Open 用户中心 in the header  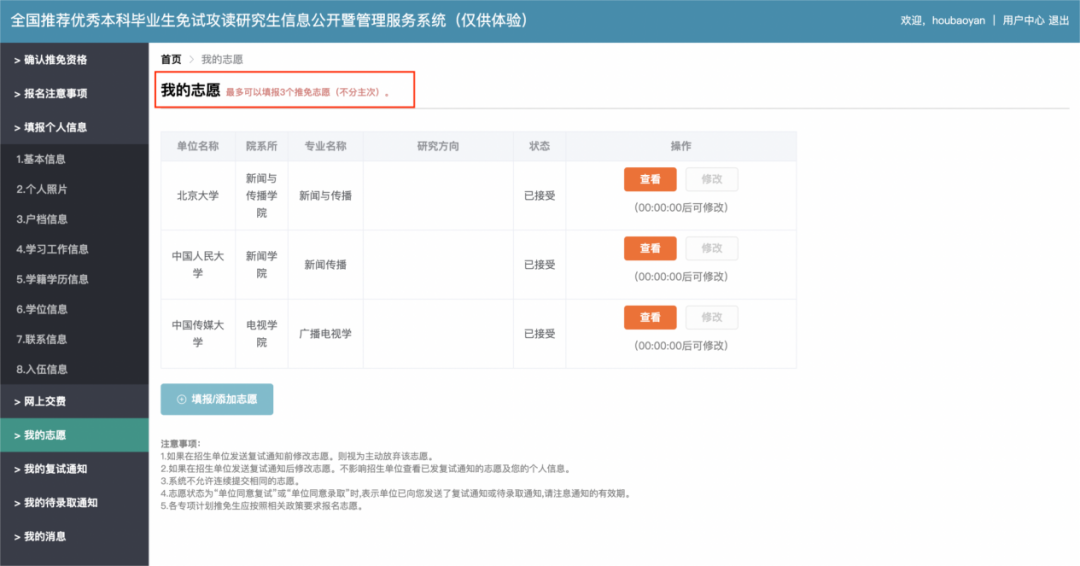(x=1023, y=21)
